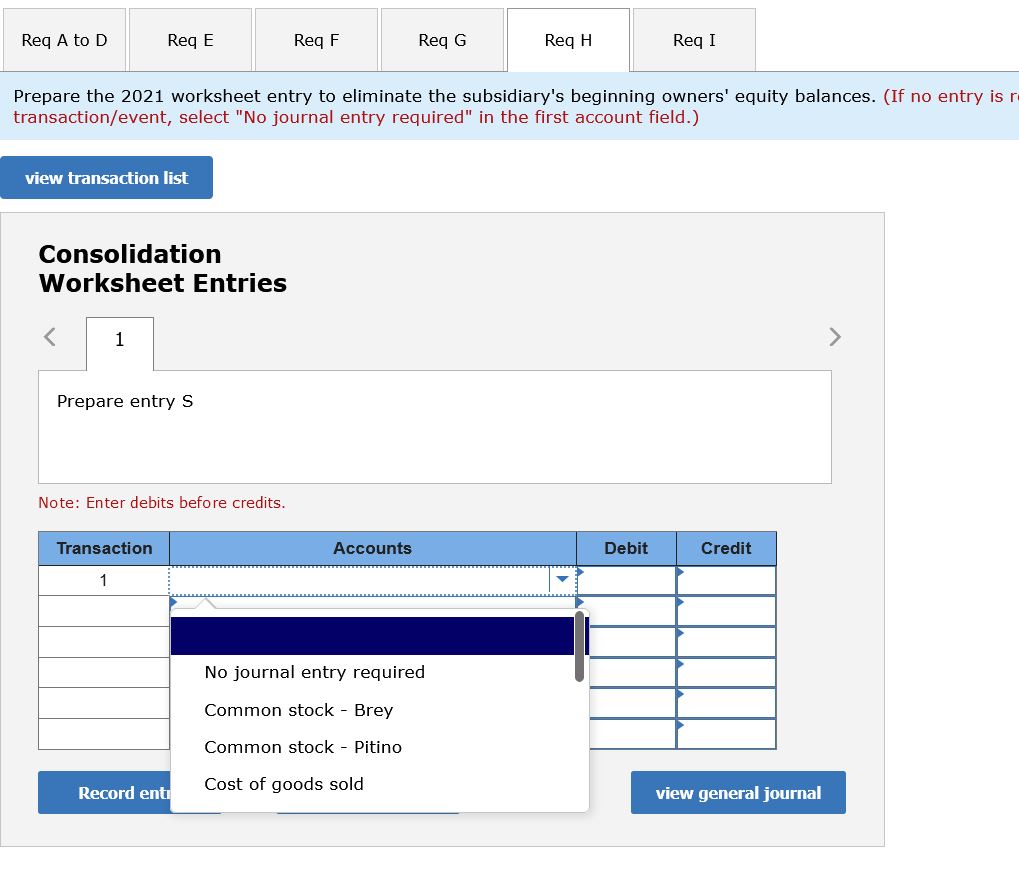Screen dimensions: 1019x874
Task: Click the view transaction list button
Action: tap(107, 177)
